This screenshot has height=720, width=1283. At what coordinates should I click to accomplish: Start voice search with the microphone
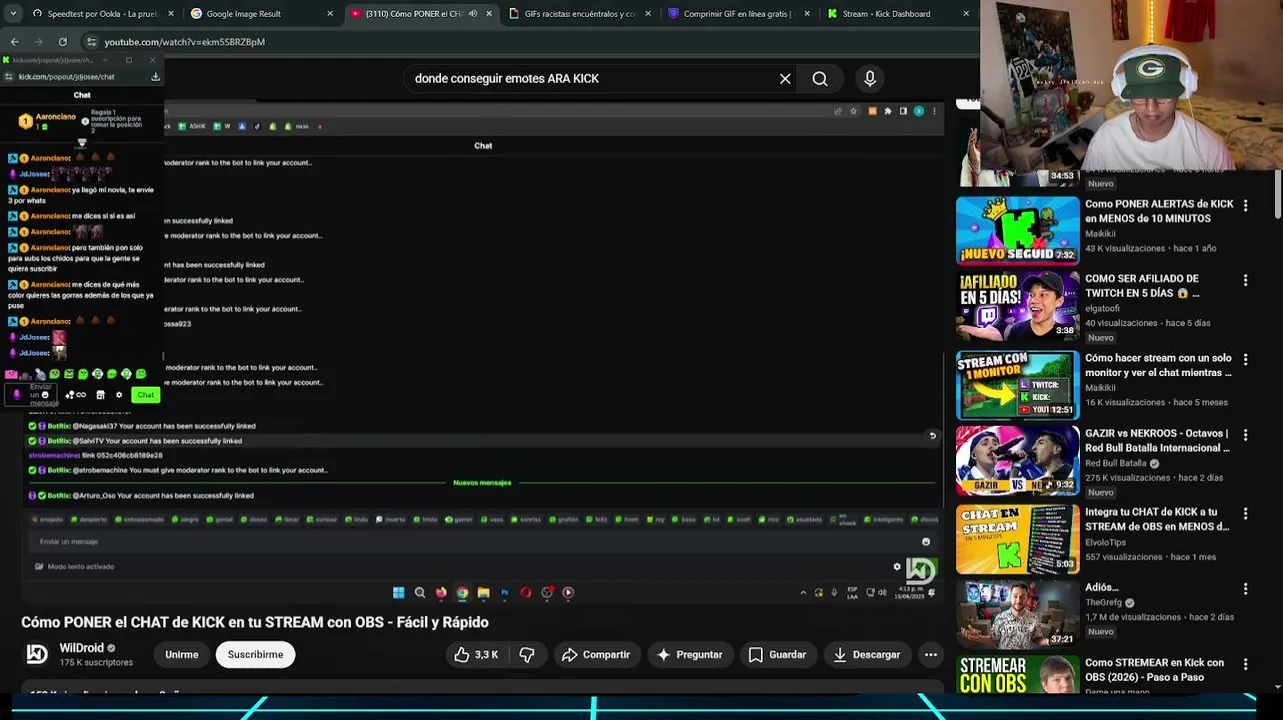tap(870, 79)
